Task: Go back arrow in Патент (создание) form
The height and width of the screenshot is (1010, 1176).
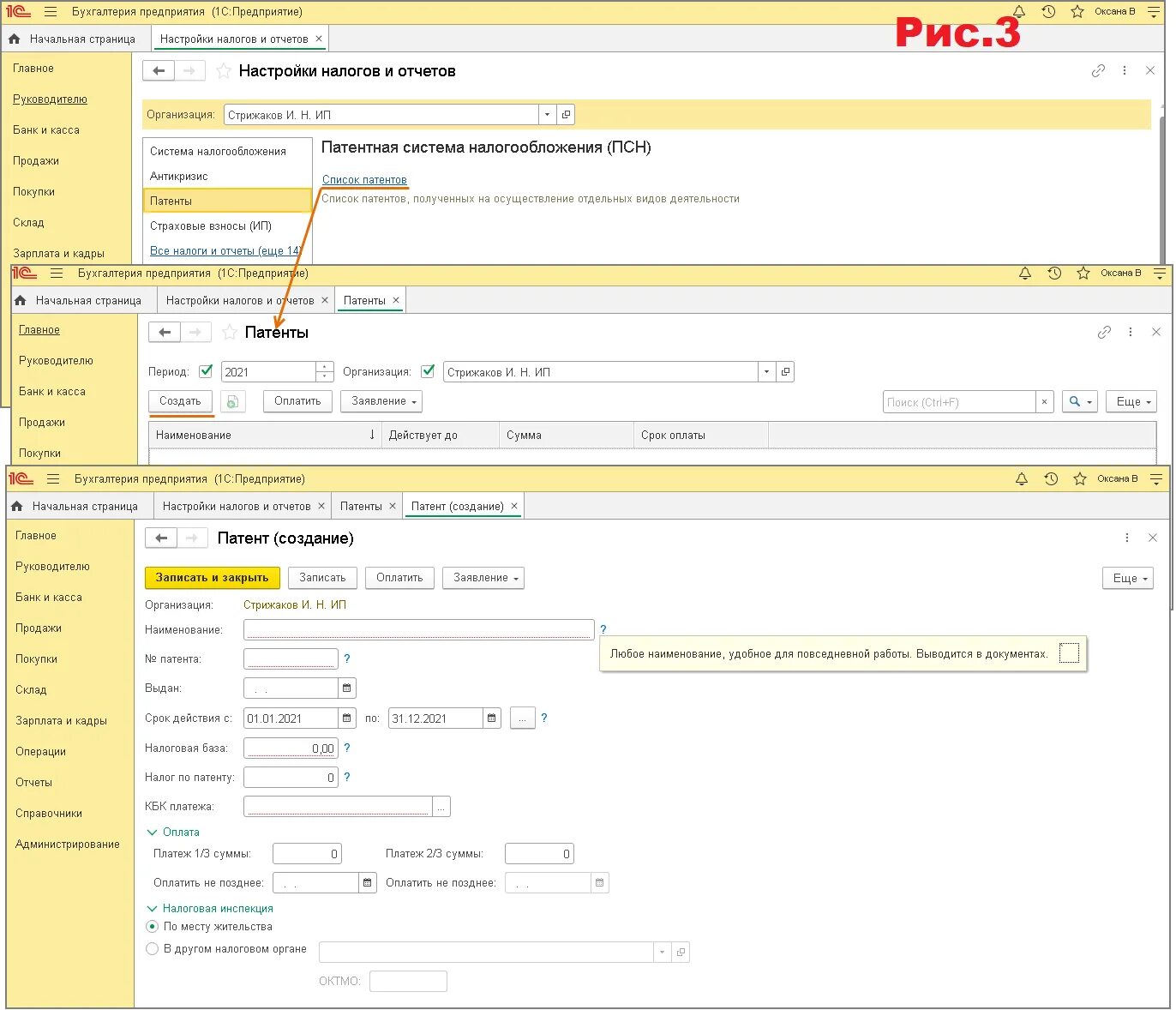Action: pyautogui.click(x=161, y=538)
